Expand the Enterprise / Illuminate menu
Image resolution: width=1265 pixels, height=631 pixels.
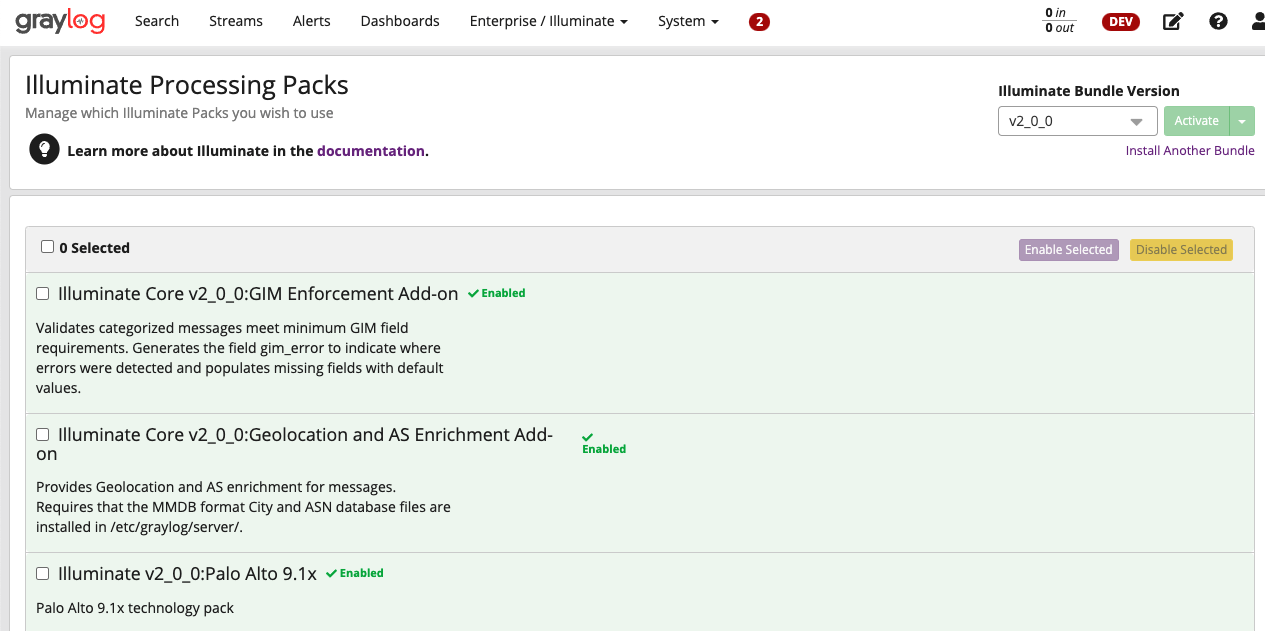(x=548, y=21)
